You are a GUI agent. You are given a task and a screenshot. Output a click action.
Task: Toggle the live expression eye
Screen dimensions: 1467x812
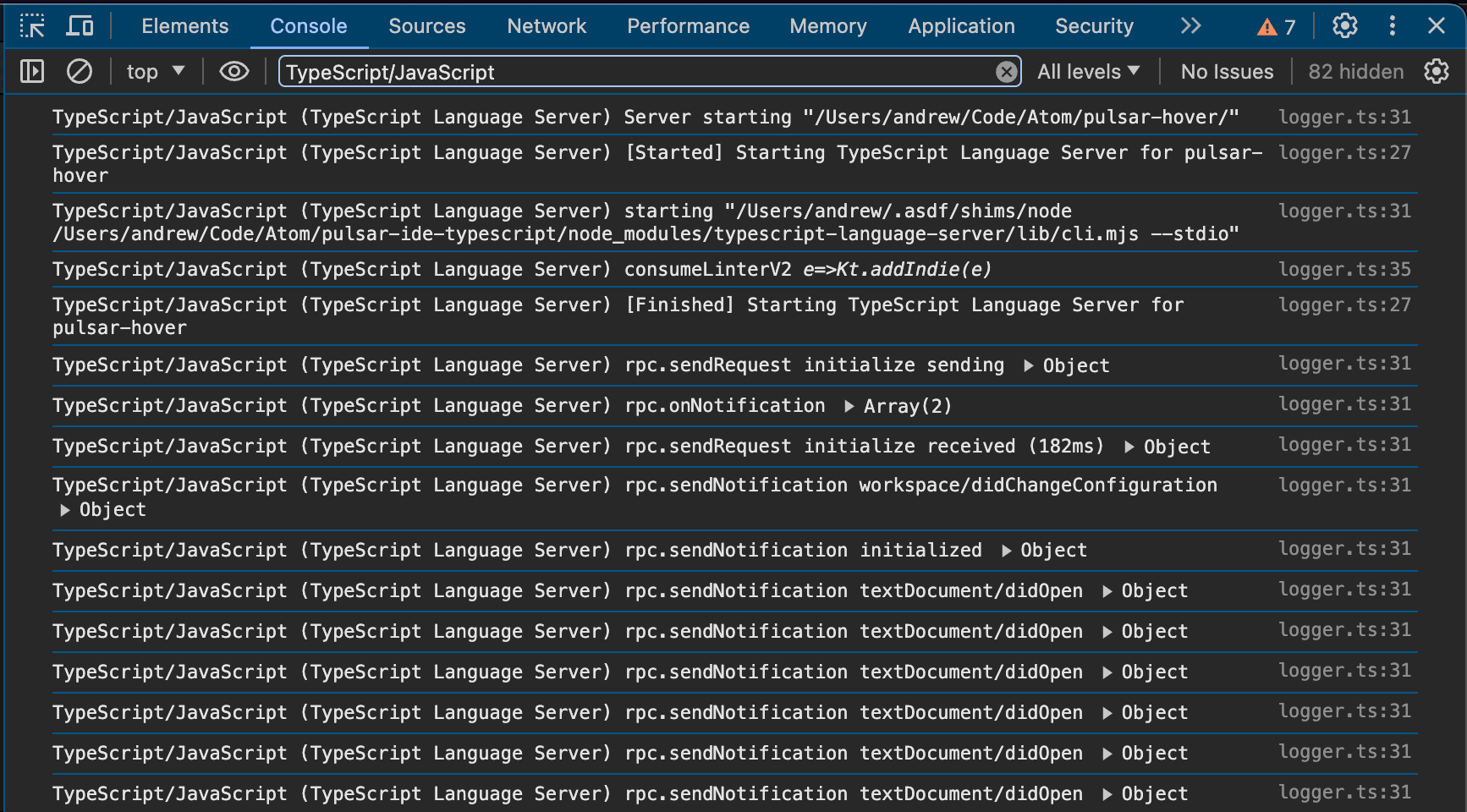click(x=234, y=71)
